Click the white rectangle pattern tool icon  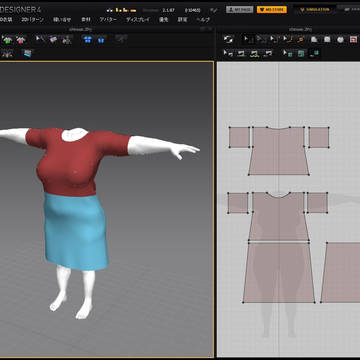point(327,39)
